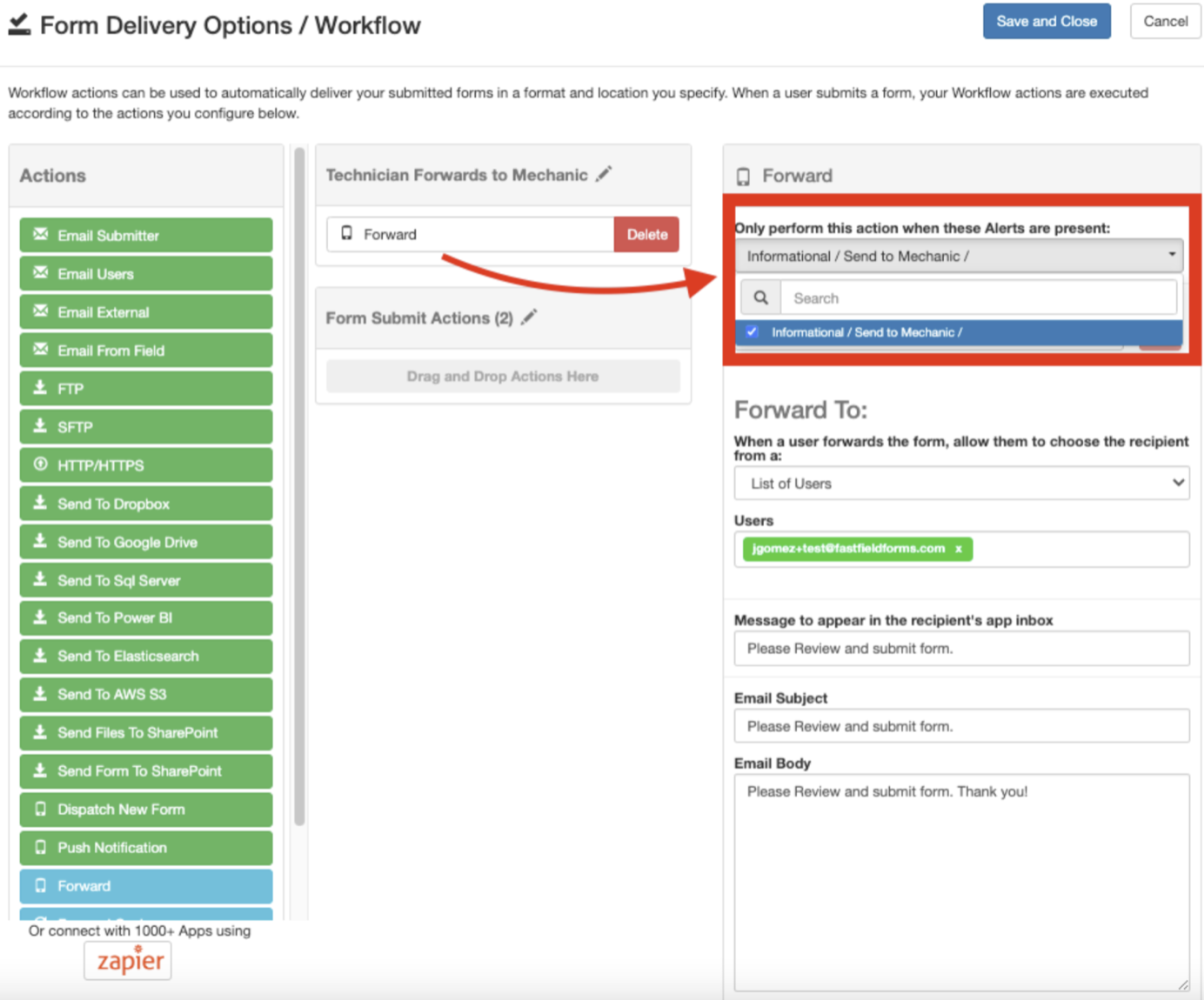Image resolution: width=1204 pixels, height=1000 pixels.
Task: Delete the Forward workflow action
Action: [645, 234]
